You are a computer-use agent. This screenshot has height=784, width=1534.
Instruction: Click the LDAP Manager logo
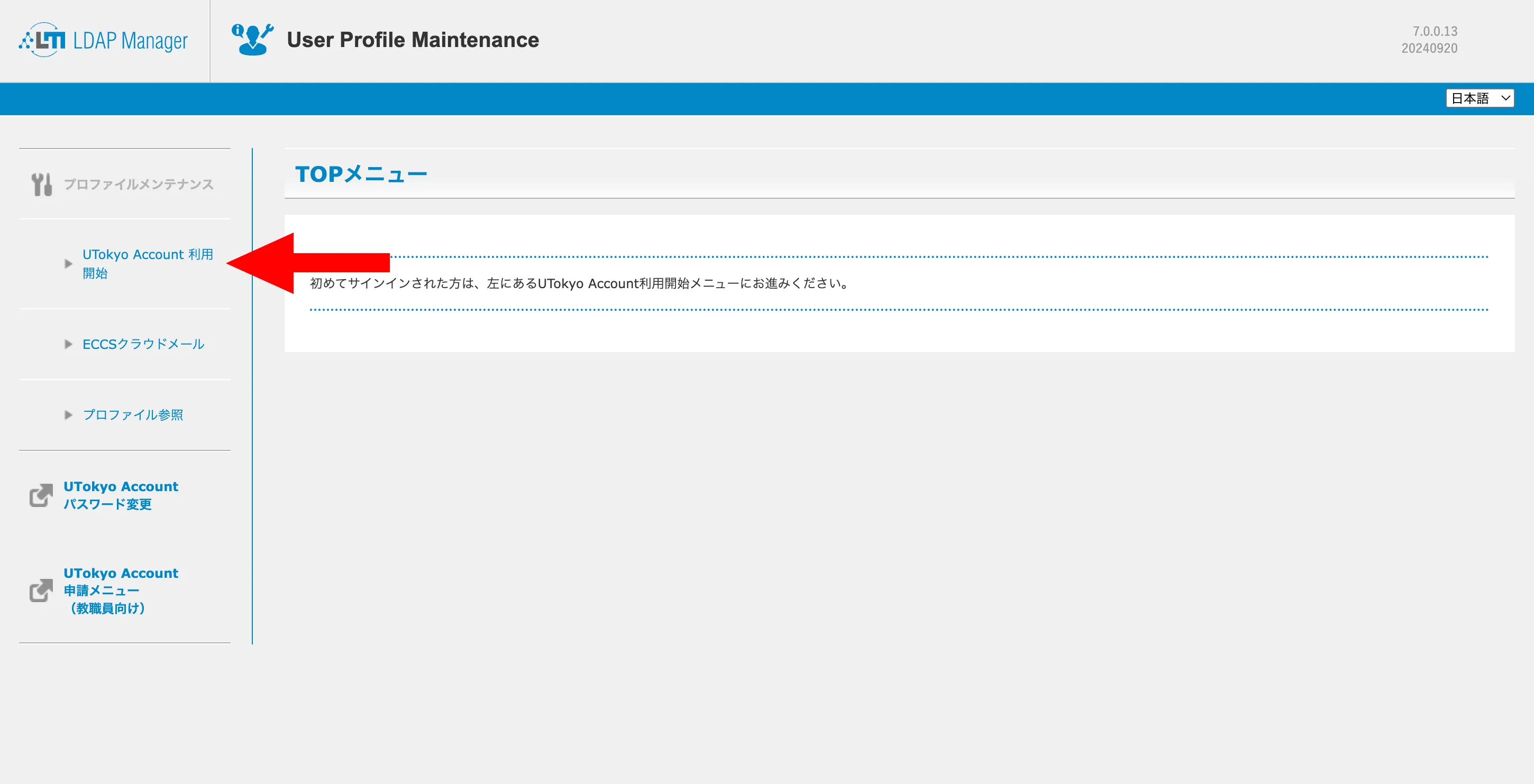point(103,40)
